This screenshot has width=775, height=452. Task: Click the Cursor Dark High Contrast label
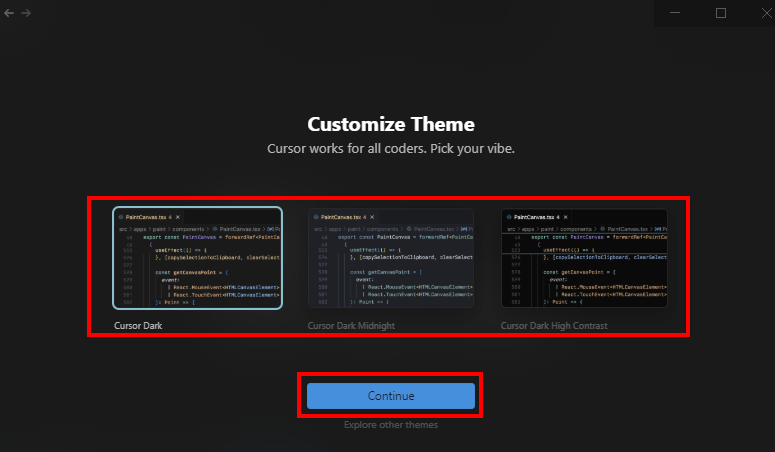tap(554, 326)
